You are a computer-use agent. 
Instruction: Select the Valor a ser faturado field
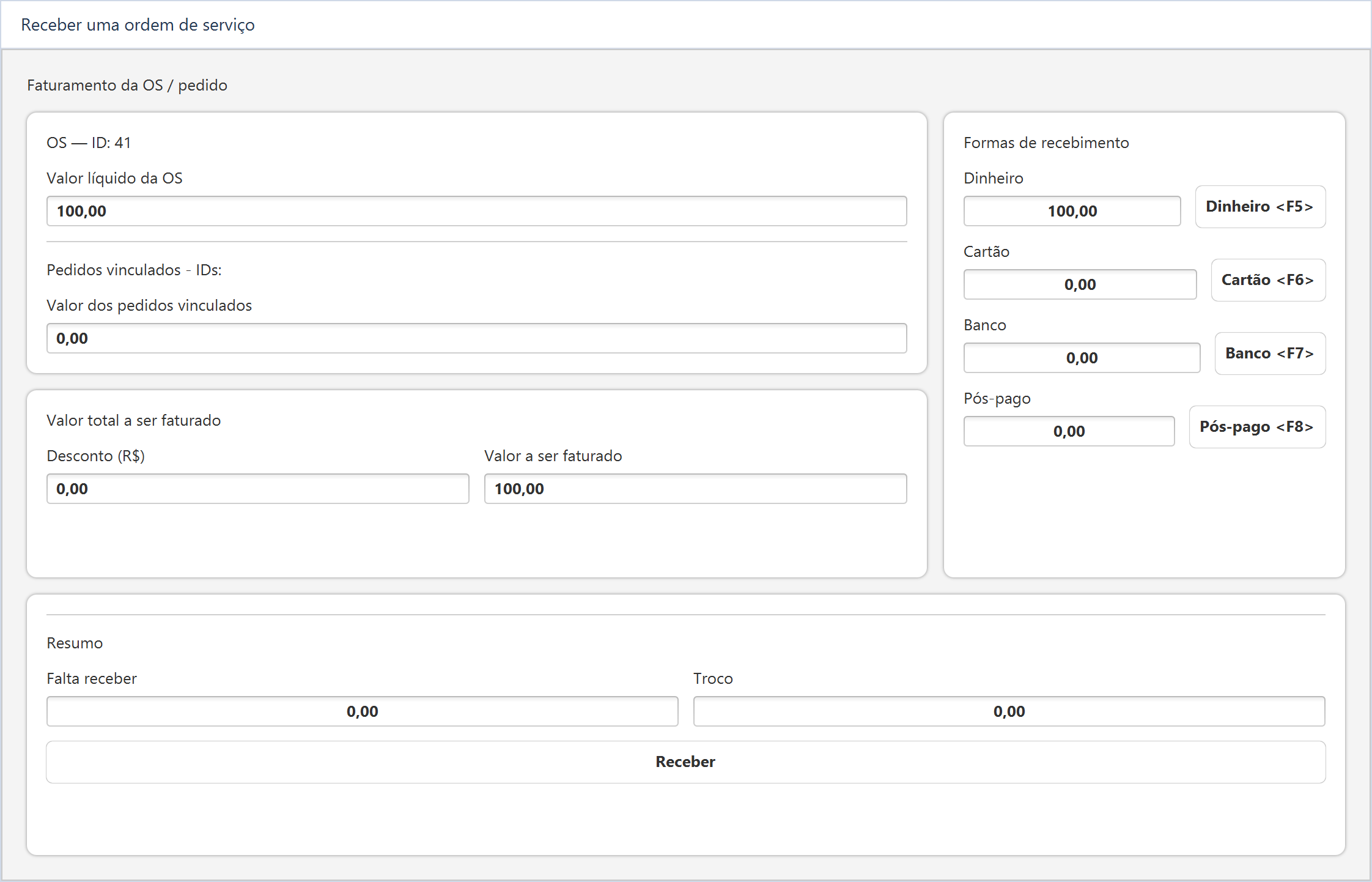695,489
